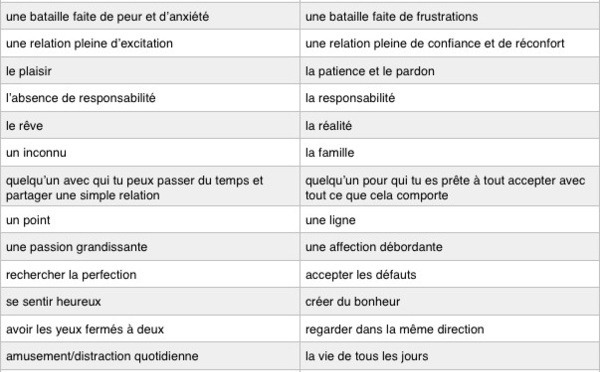The height and width of the screenshot is (372, 600).
Task: Select the 'la famille' cell
Action: coord(450,153)
